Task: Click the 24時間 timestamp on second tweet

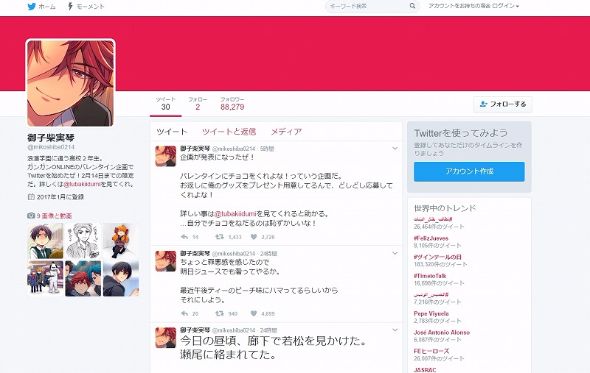Action: coord(268,254)
